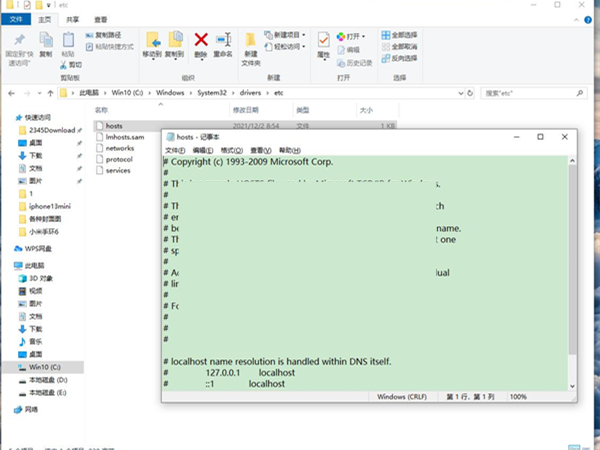
Task: Click the Rename icon in ribbon
Action: tap(223, 41)
